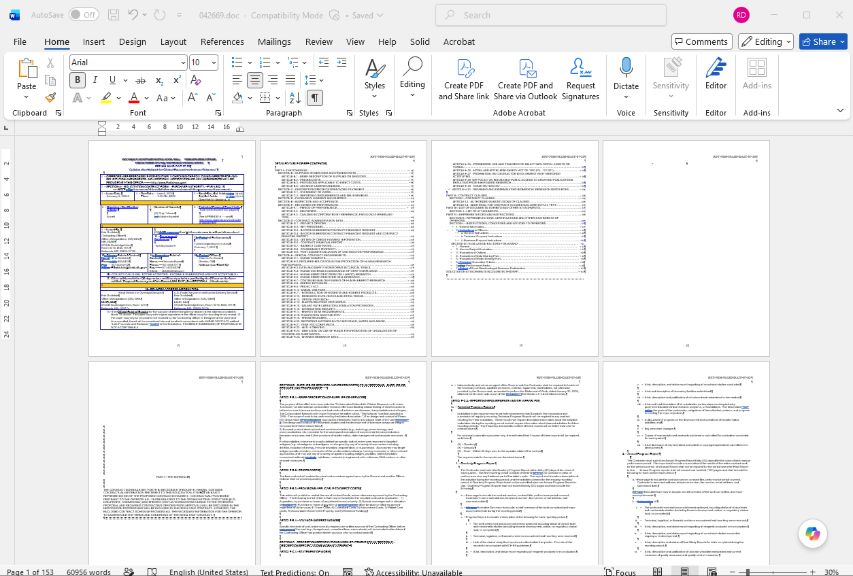Click Create PDF and Share link
The width and height of the screenshot is (853, 576).
464,79
